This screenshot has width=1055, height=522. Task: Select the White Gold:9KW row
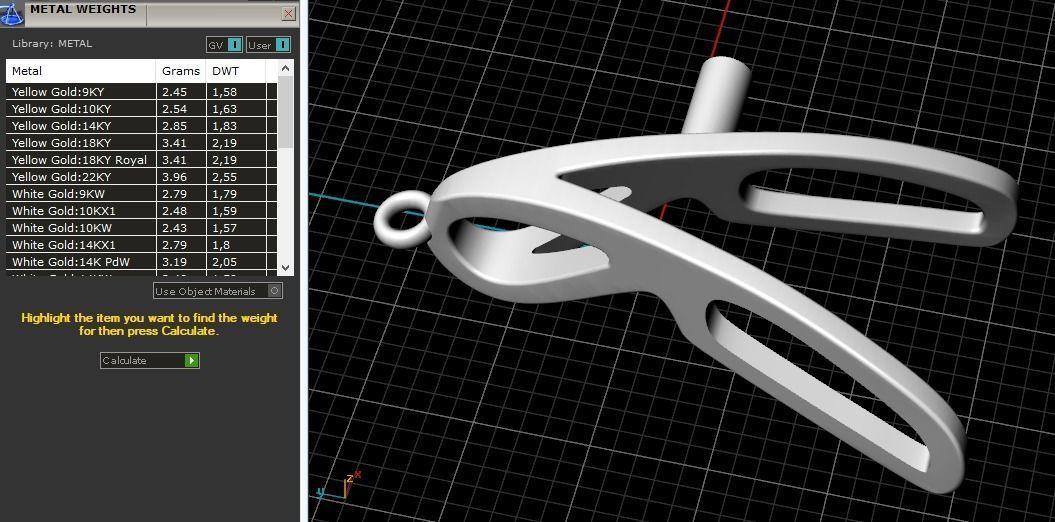[x=141, y=194]
